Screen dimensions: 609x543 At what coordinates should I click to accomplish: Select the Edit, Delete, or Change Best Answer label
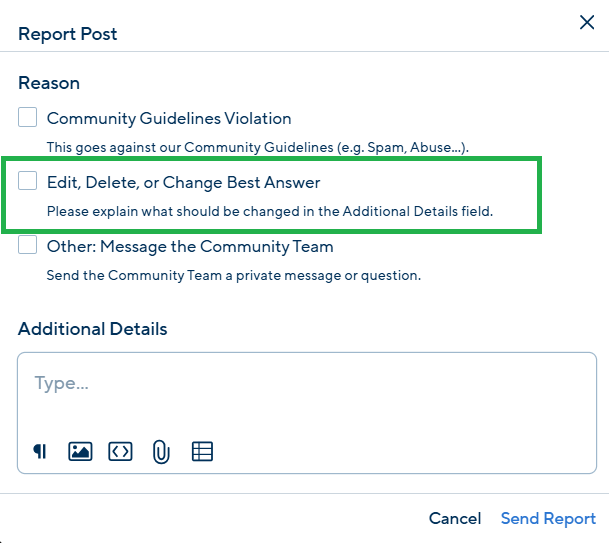183,183
